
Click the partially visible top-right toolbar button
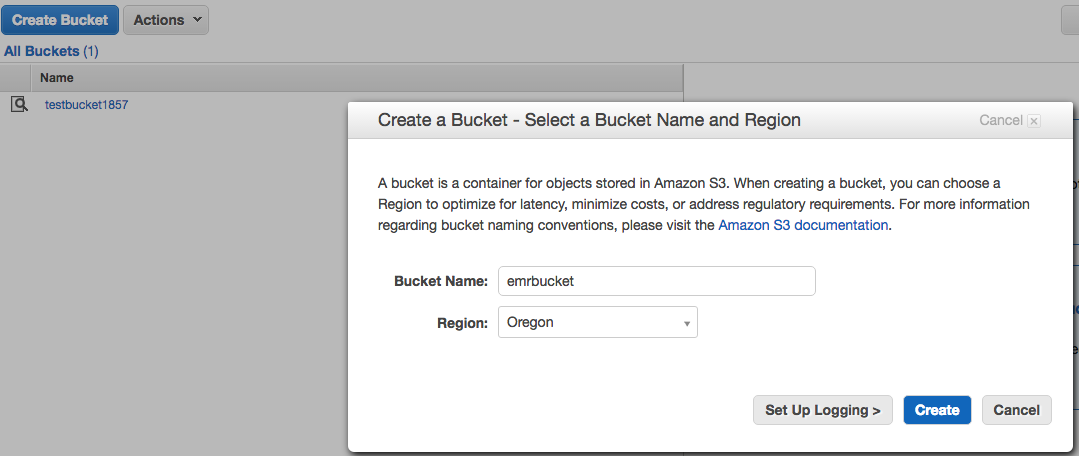[1070, 20]
